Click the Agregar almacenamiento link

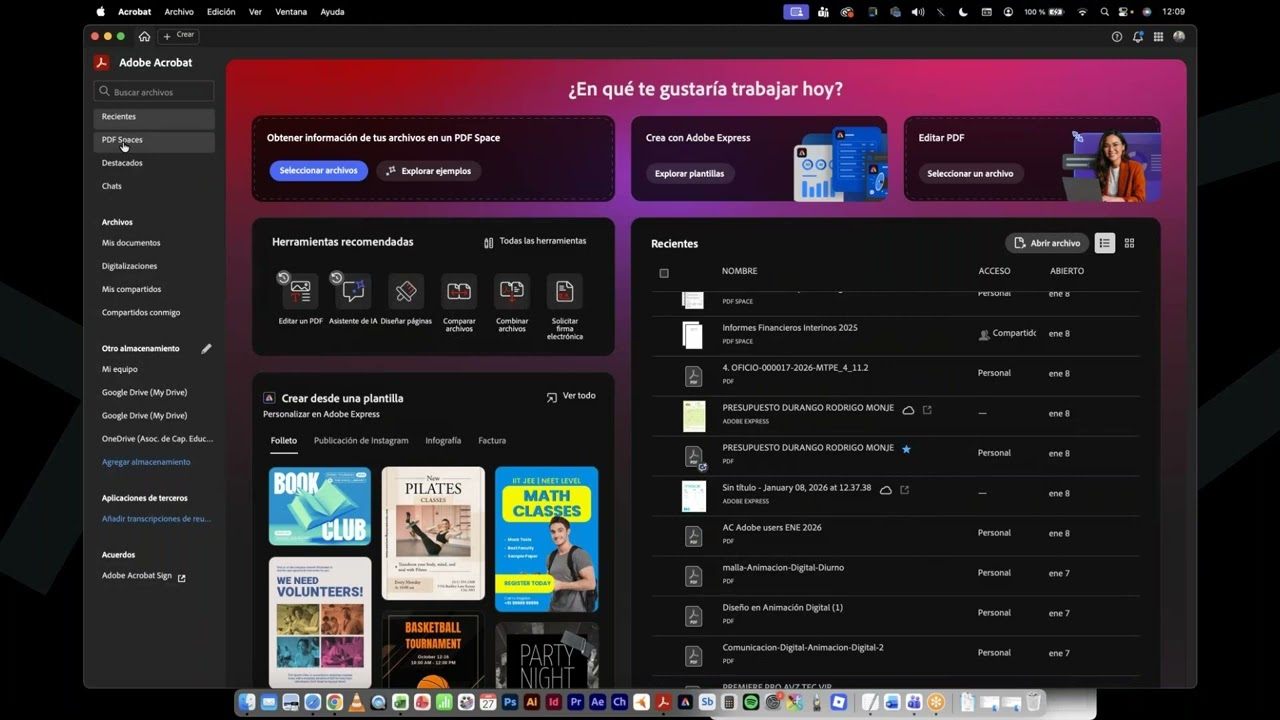point(146,462)
